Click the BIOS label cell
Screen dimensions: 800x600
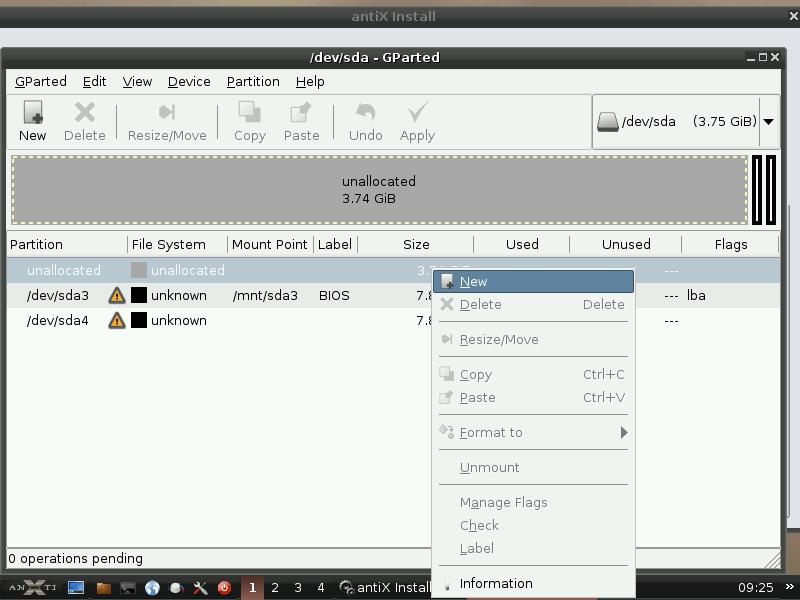click(334, 295)
